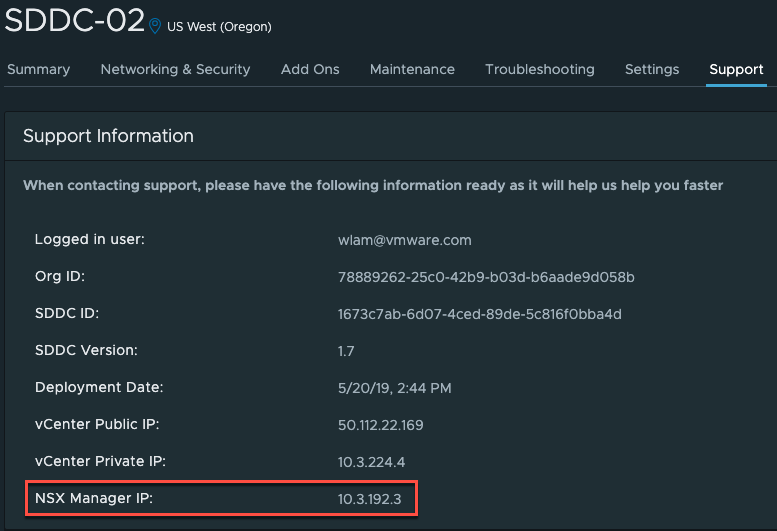Click the Org ID value
Screen dimensions: 777x531
coord(486,277)
